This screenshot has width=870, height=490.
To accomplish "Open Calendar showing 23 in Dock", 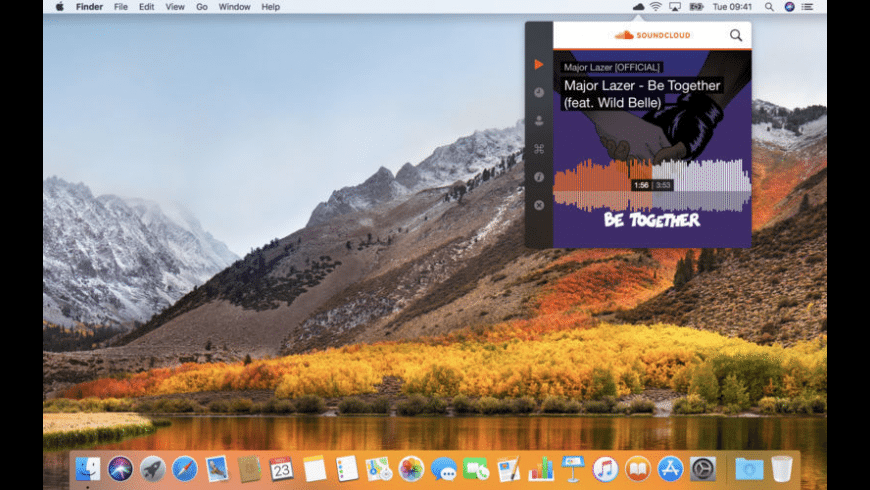I will coord(281,469).
